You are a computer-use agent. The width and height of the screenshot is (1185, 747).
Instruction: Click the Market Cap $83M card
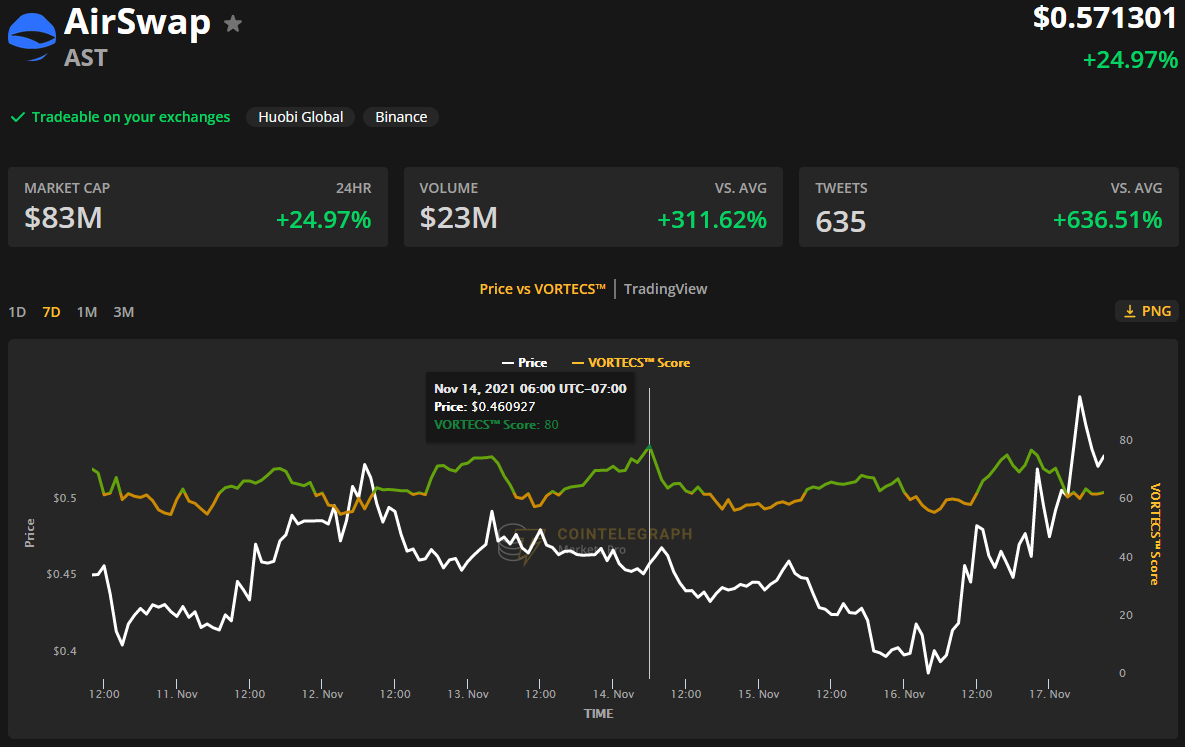tap(198, 207)
